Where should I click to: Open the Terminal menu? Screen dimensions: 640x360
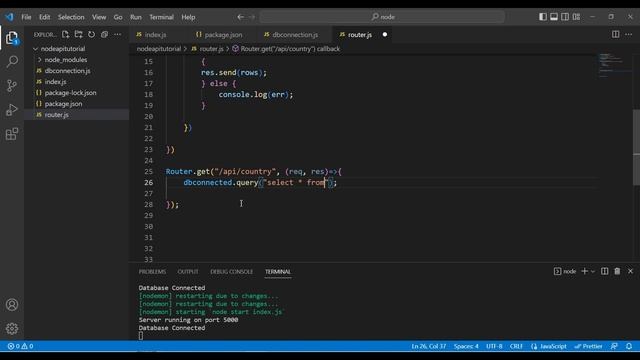click(x=161, y=17)
